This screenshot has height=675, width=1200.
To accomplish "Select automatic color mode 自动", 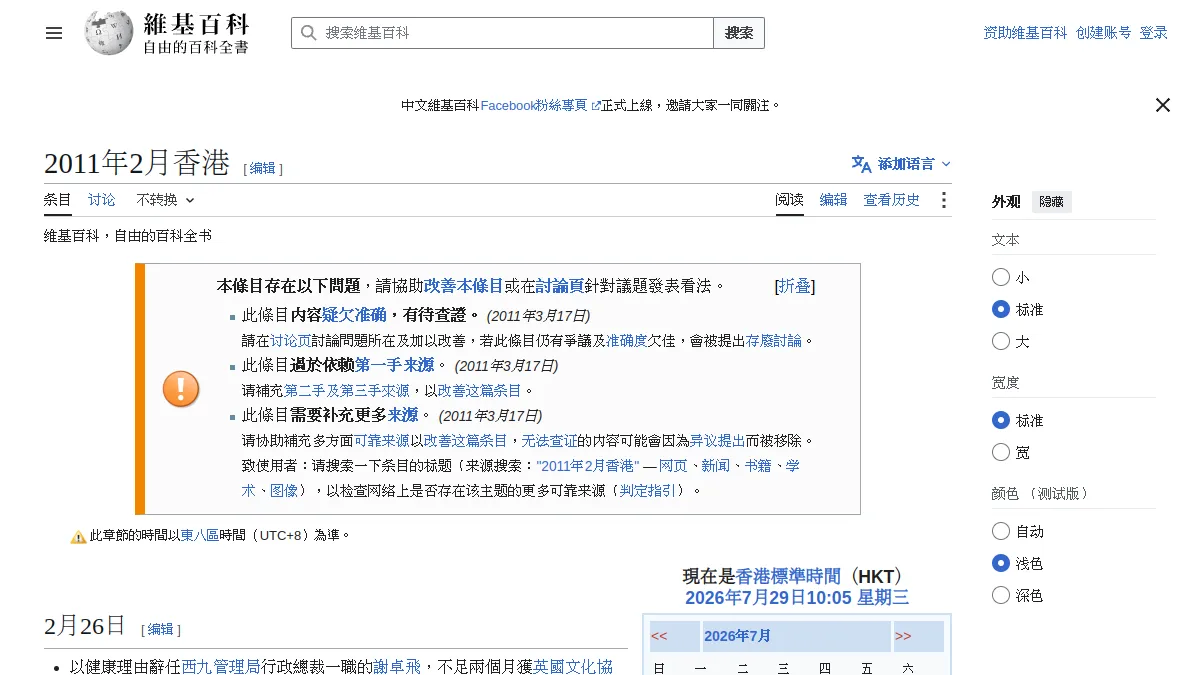I will (x=1001, y=531).
